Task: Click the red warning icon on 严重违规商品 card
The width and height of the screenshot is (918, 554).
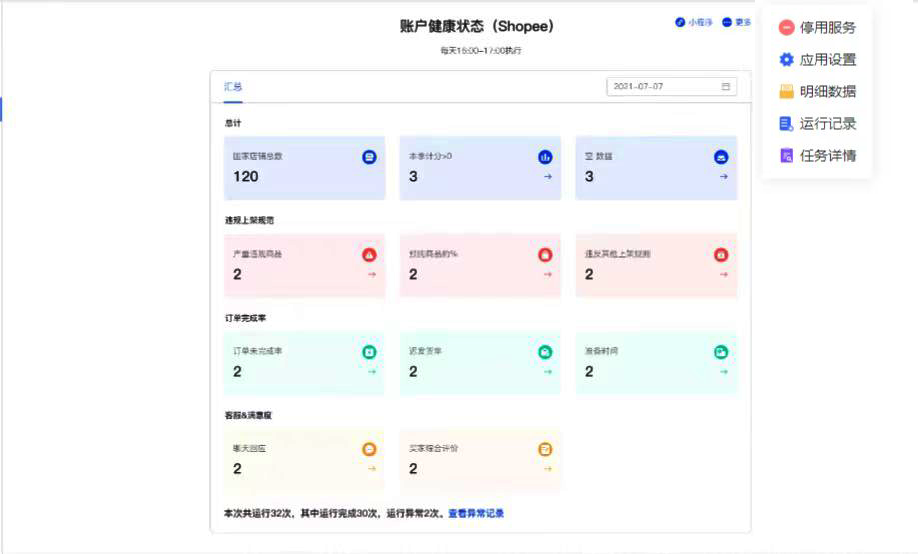Action: 369,255
